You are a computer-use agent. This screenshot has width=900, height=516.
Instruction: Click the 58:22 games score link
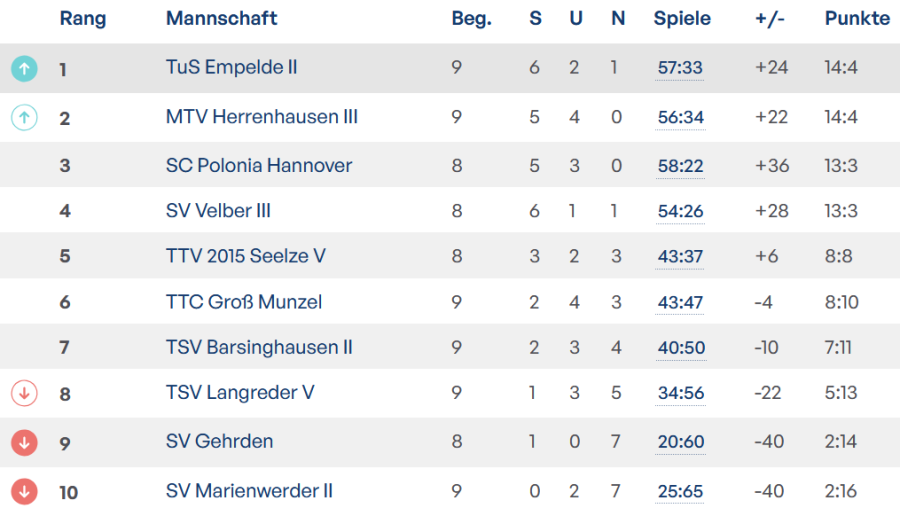(680, 166)
